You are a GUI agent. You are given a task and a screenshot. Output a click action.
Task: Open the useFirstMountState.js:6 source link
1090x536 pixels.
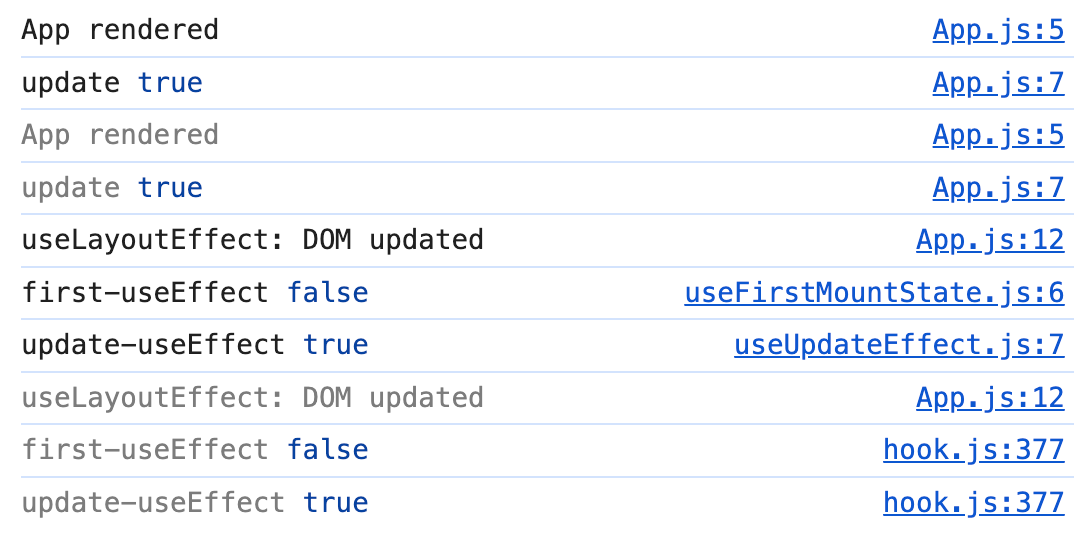(875, 293)
